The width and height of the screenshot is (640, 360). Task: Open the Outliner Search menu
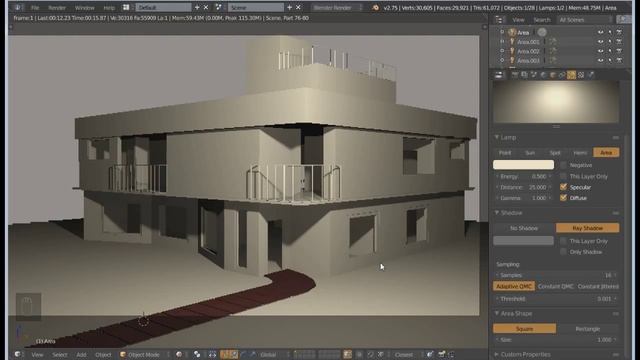542,20
